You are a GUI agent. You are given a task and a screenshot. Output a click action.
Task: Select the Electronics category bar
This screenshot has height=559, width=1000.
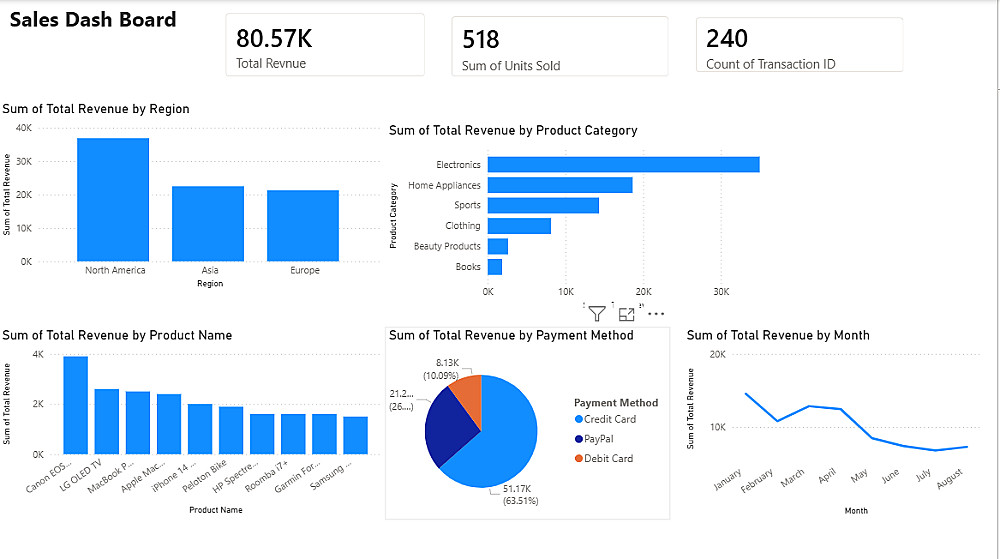pos(624,164)
